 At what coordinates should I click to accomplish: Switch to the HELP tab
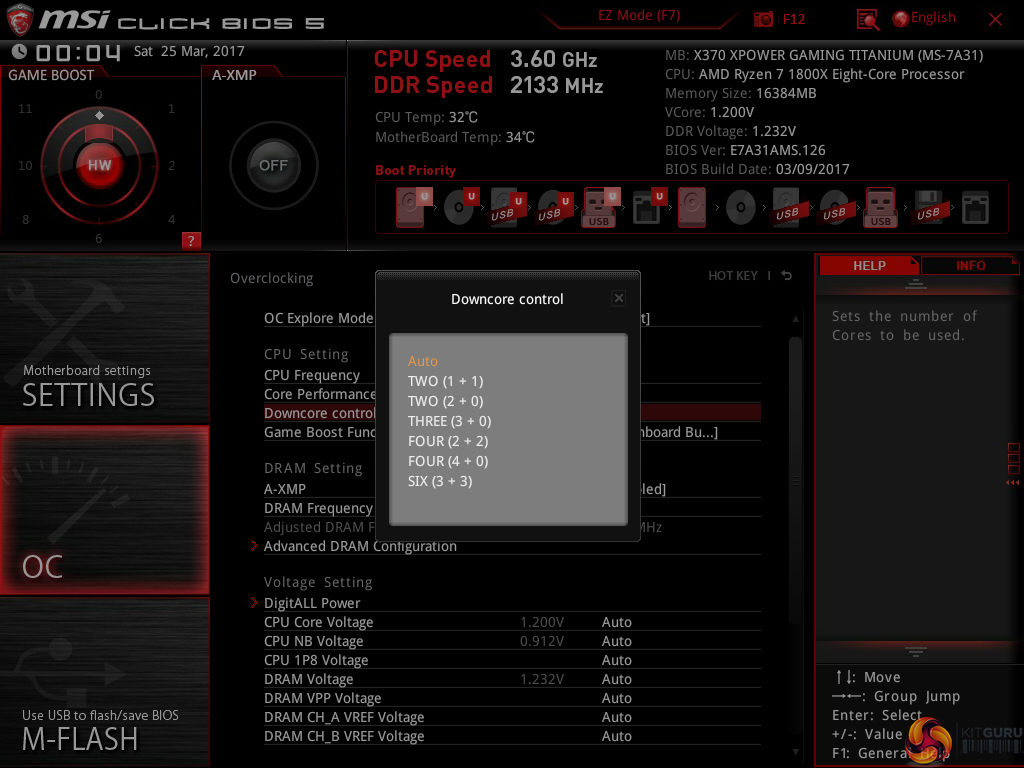(869, 265)
